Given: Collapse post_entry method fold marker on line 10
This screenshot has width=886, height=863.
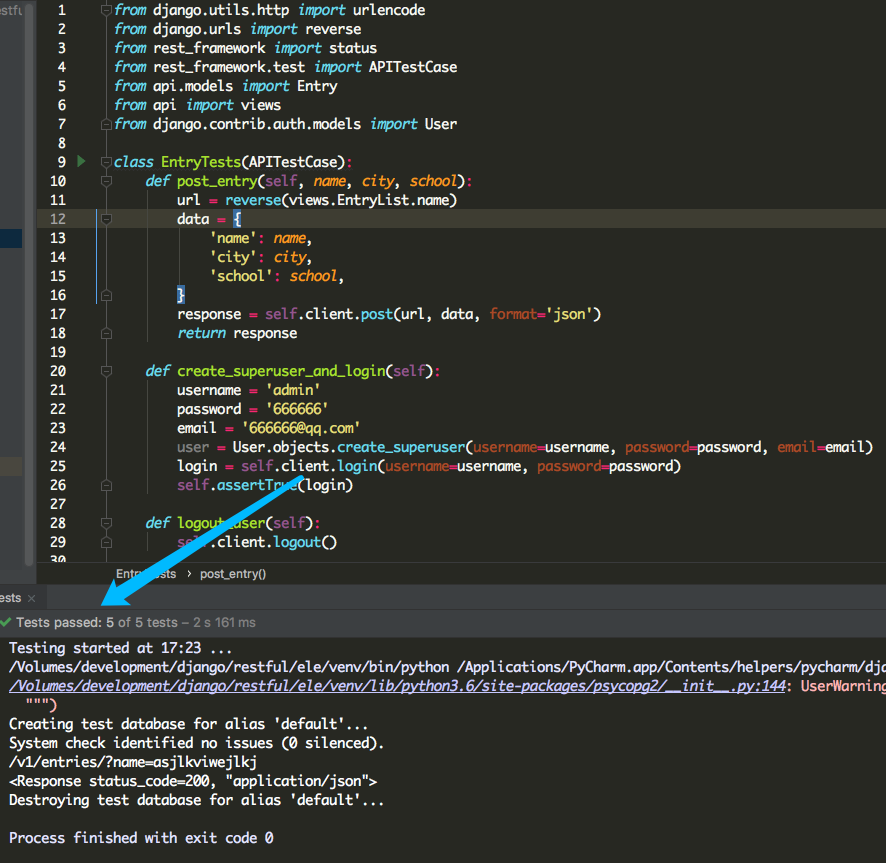Looking at the screenshot, I should (106, 181).
